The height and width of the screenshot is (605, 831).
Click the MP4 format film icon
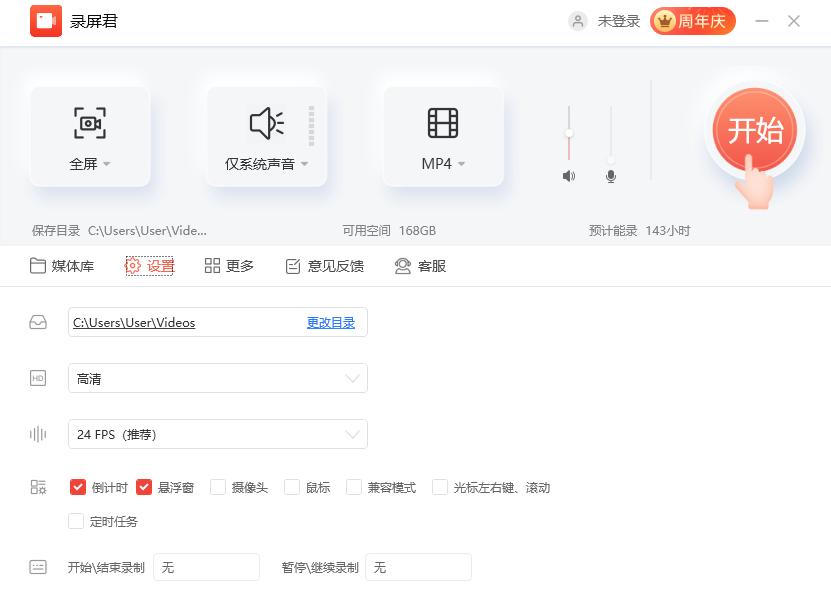(x=442, y=121)
